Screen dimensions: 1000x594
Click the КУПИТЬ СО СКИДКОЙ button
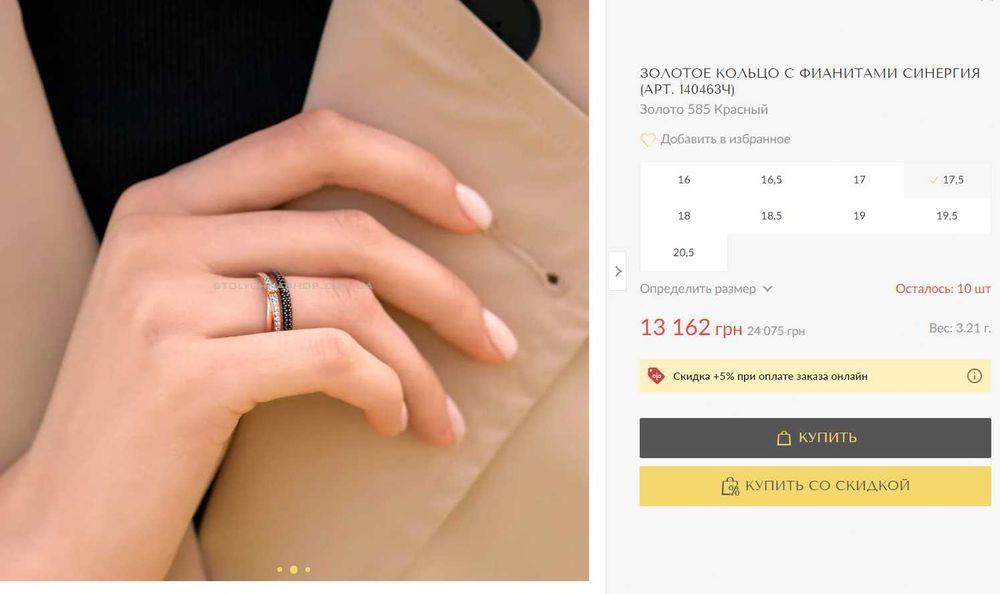pos(815,486)
